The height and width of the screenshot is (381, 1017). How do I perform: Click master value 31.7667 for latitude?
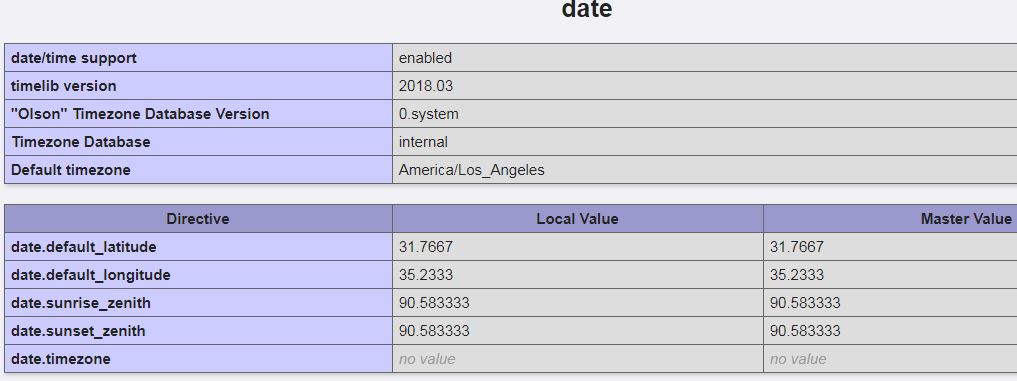tap(796, 247)
